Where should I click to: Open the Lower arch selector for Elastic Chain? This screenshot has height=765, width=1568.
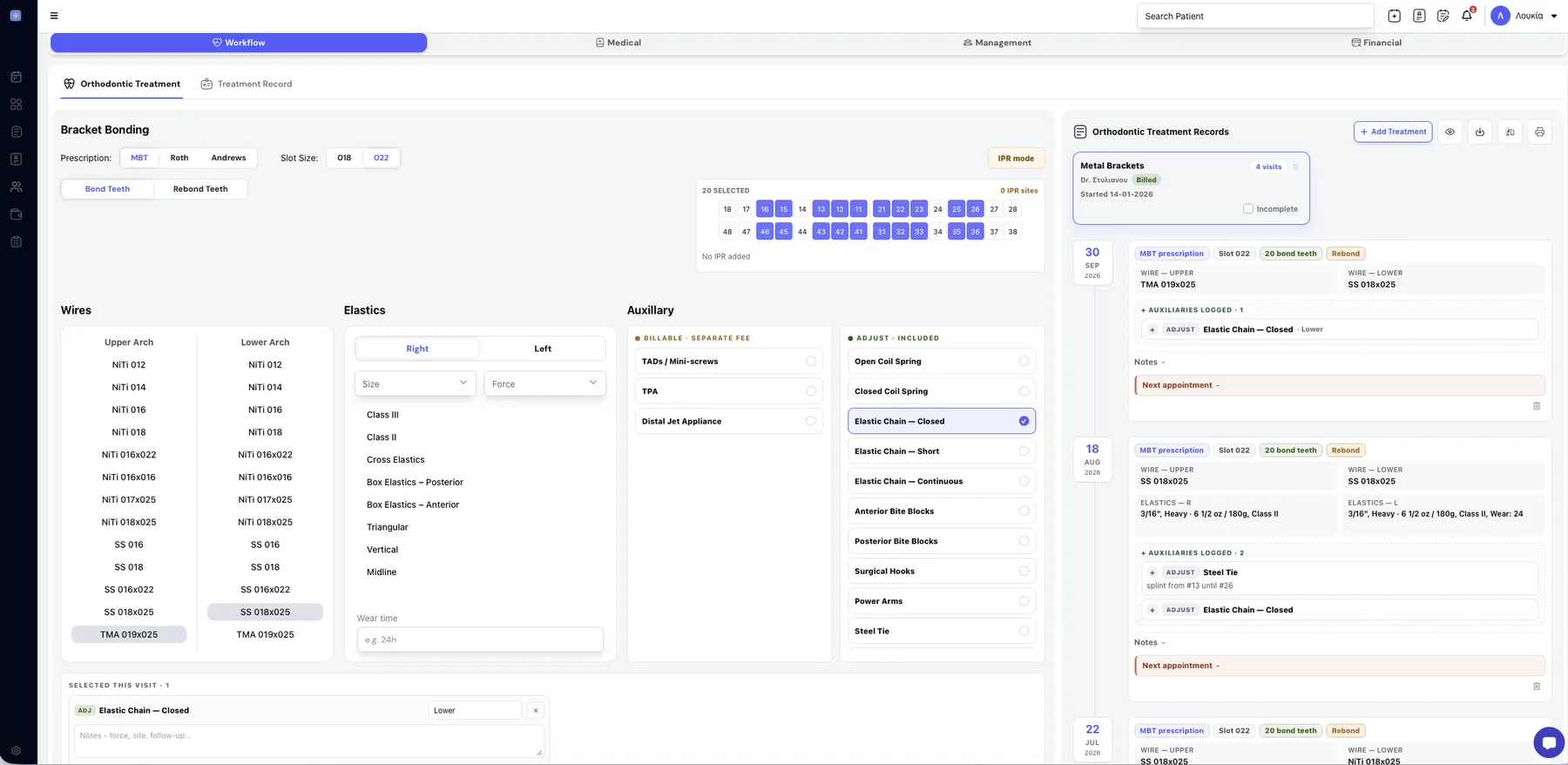[475, 711]
